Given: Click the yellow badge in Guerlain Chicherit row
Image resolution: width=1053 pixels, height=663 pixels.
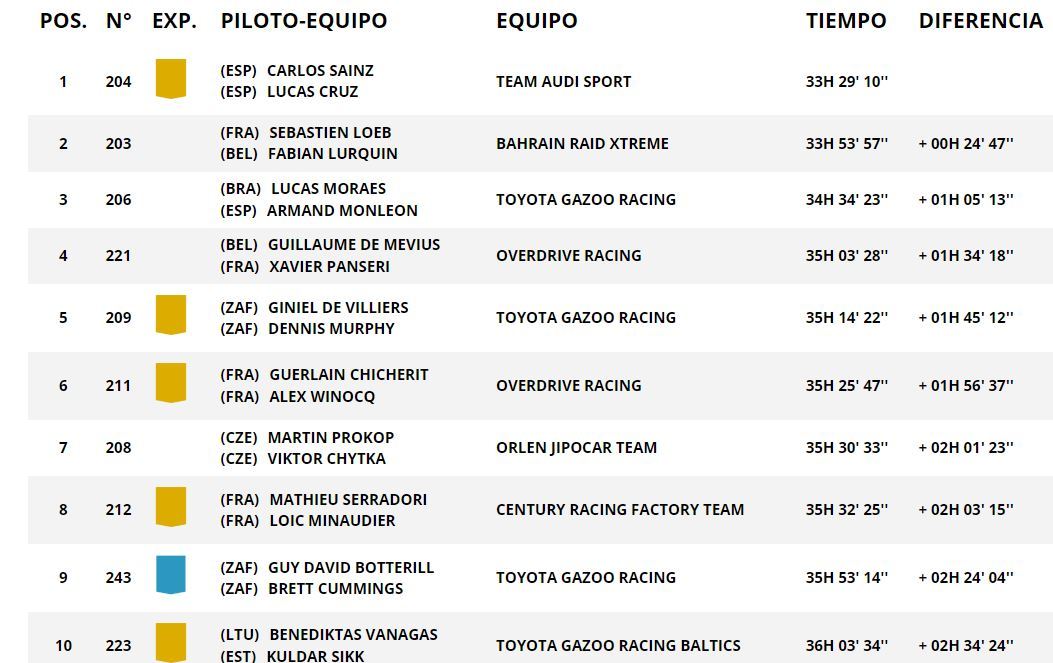Looking at the screenshot, I should coord(171,383).
